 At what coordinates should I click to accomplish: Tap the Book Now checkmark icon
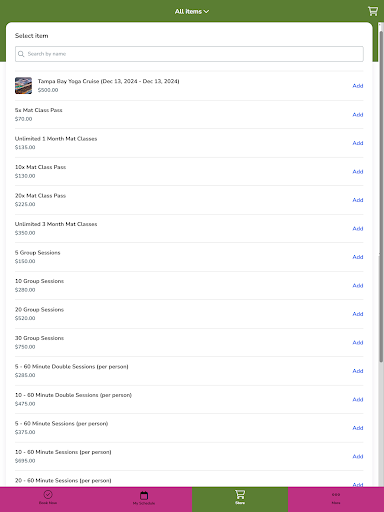pyautogui.click(x=48, y=494)
